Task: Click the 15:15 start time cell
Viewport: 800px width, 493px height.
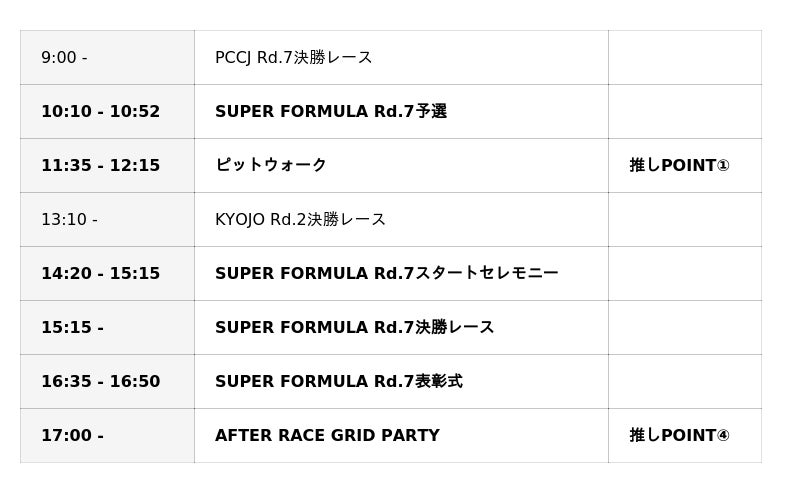Action: coord(72,328)
